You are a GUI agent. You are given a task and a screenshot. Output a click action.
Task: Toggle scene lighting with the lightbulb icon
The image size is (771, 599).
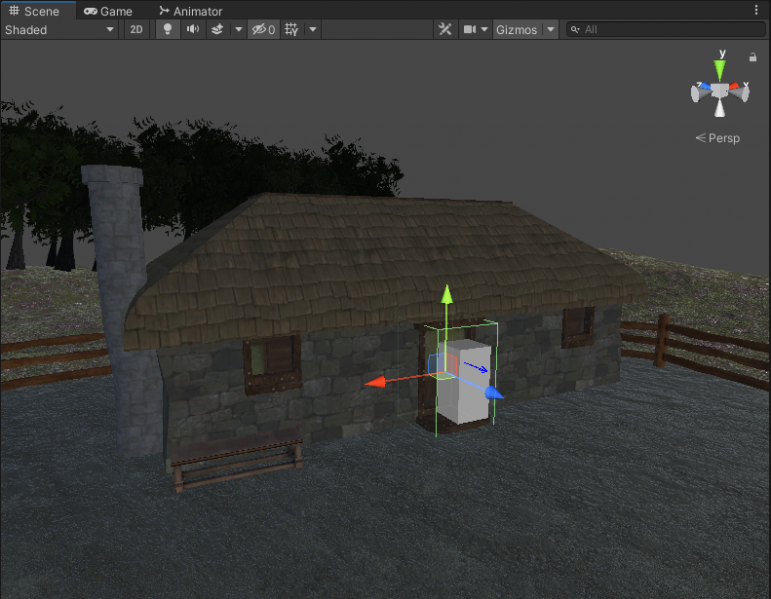167,29
